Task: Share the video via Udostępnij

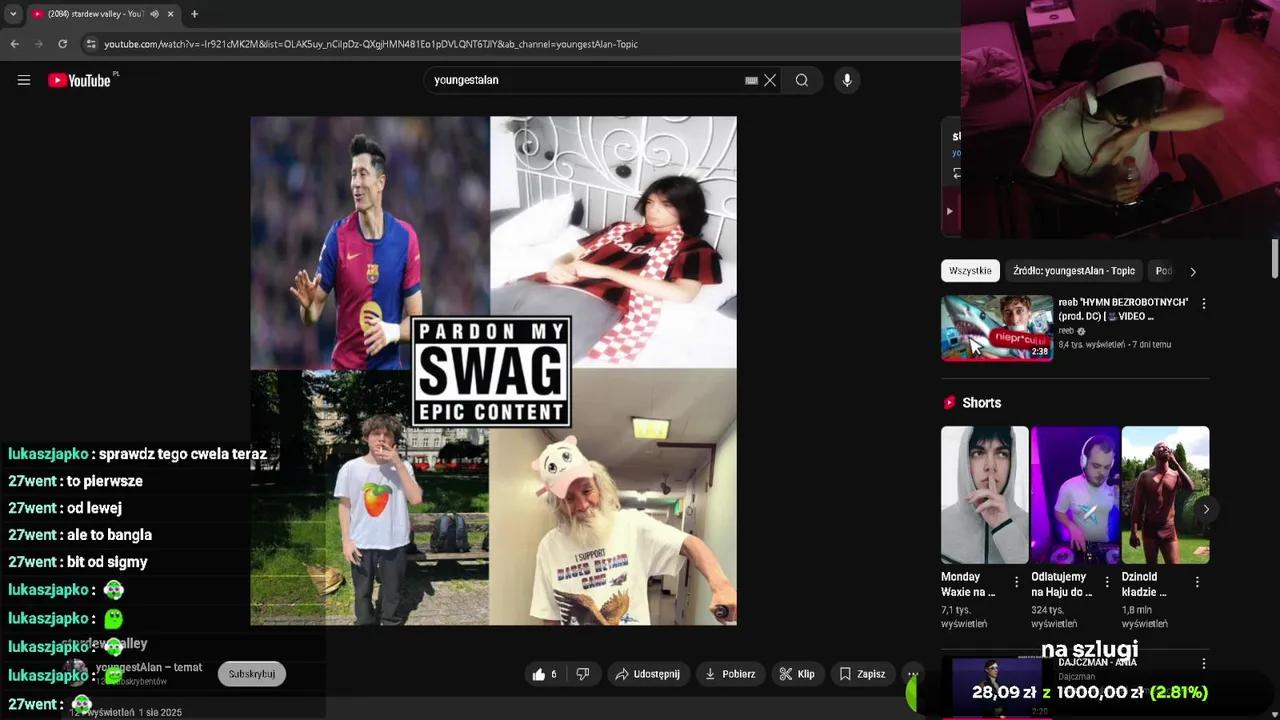Action: click(647, 674)
